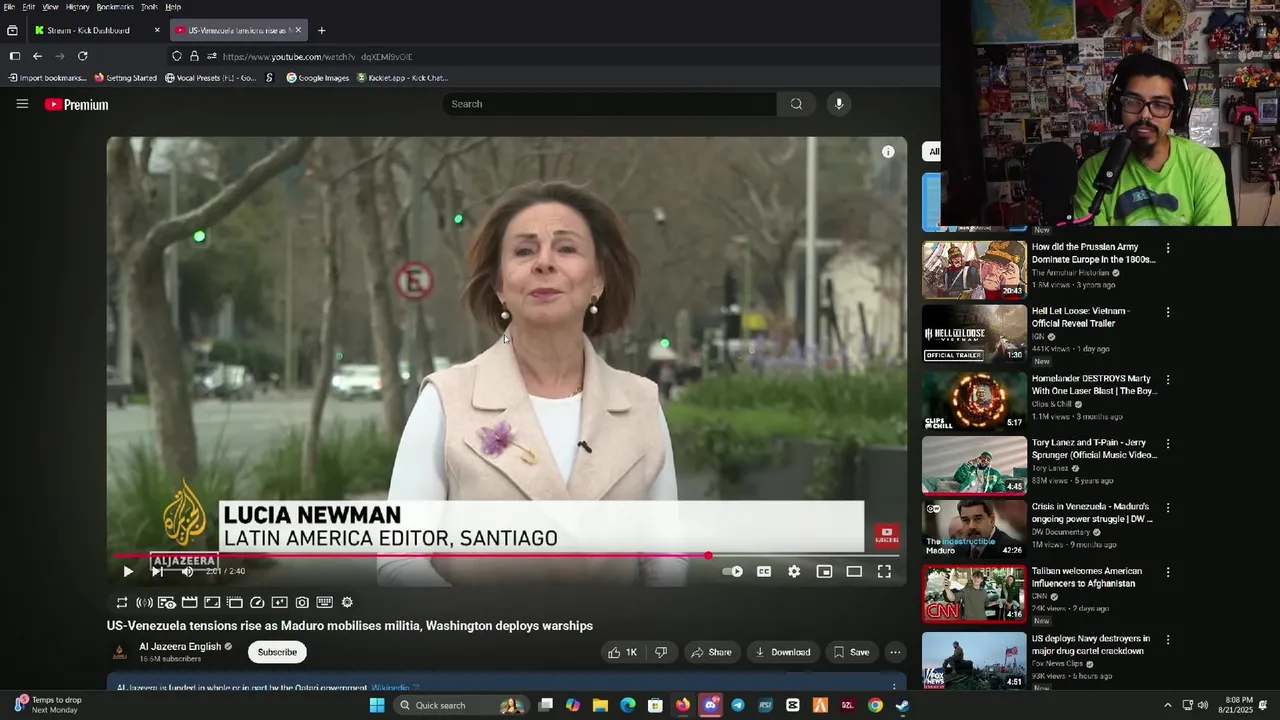1280x720 pixels.
Task: Switch to Stream - Kick Dashboard tab
Action: (x=97, y=30)
